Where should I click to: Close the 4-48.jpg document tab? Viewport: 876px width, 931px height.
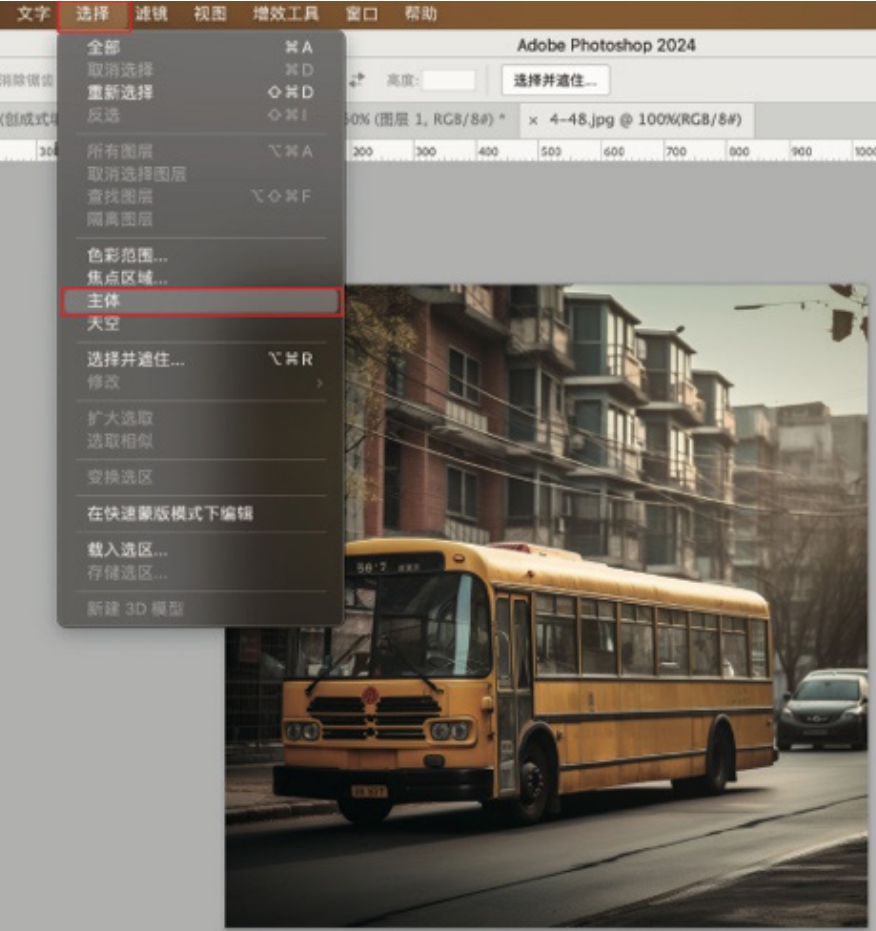tap(533, 120)
